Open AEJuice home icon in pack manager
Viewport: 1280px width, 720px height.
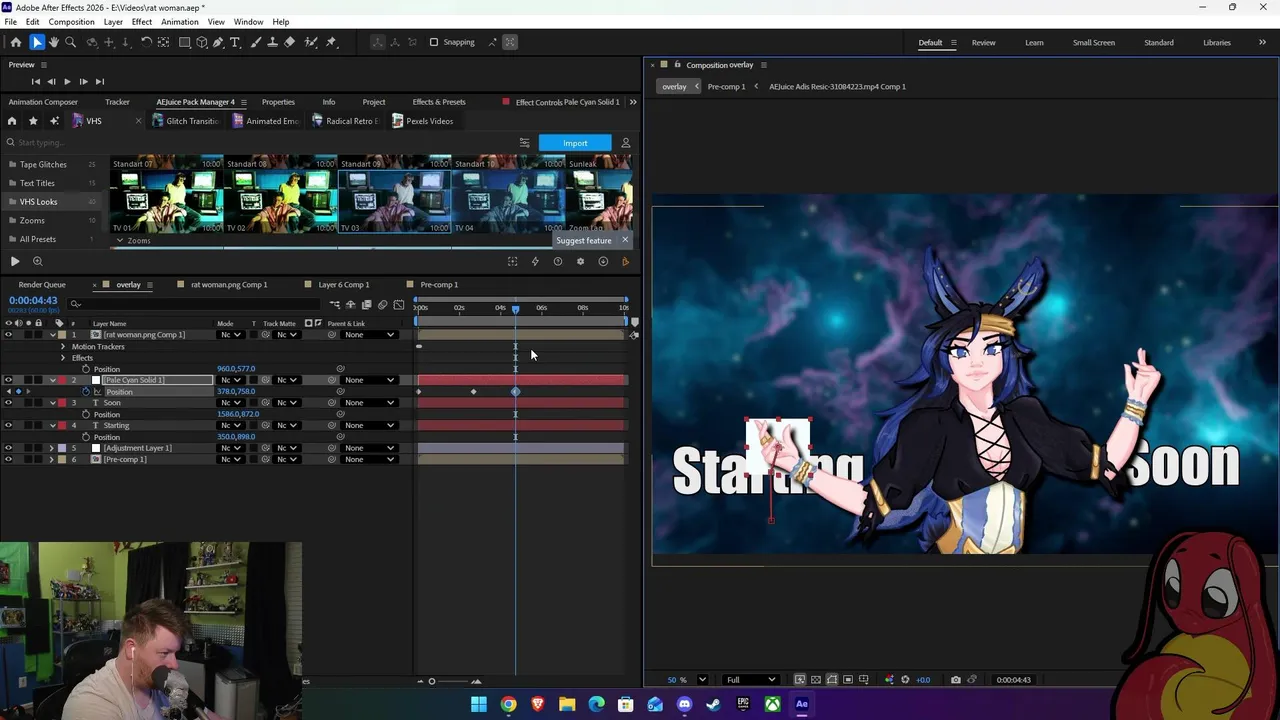tap(12, 121)
